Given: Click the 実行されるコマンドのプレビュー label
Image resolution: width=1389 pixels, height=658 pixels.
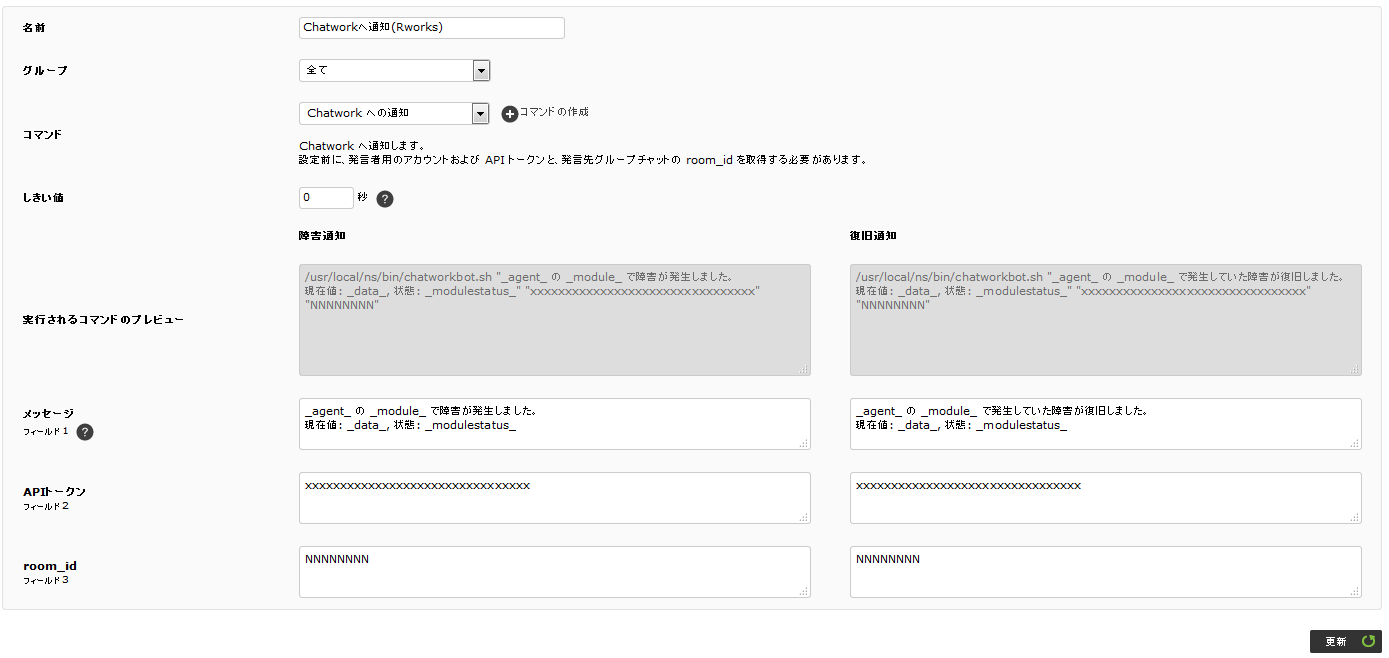Looking at the screenshot, I should point(103,320).
